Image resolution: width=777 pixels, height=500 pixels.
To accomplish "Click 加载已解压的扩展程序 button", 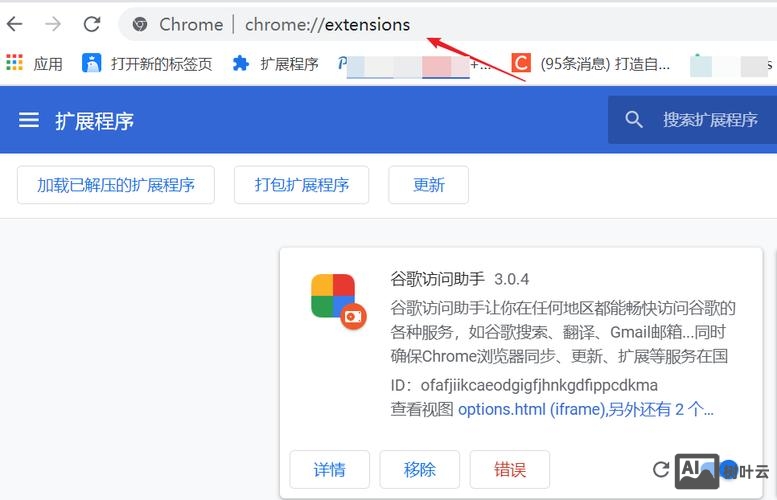I will pos(116,185).
